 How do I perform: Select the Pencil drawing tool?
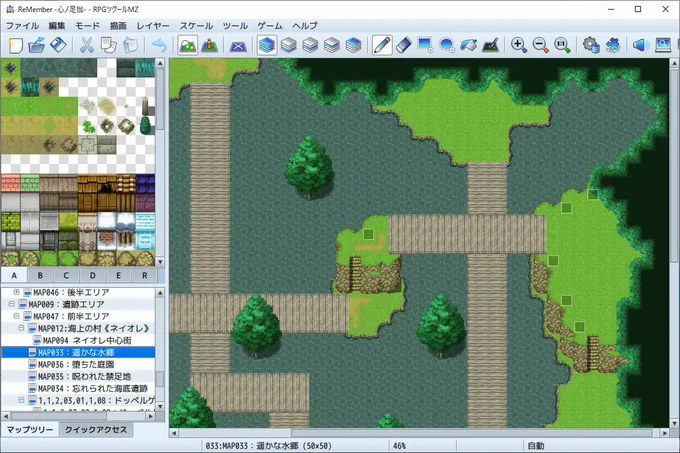(x=382, y=45)
